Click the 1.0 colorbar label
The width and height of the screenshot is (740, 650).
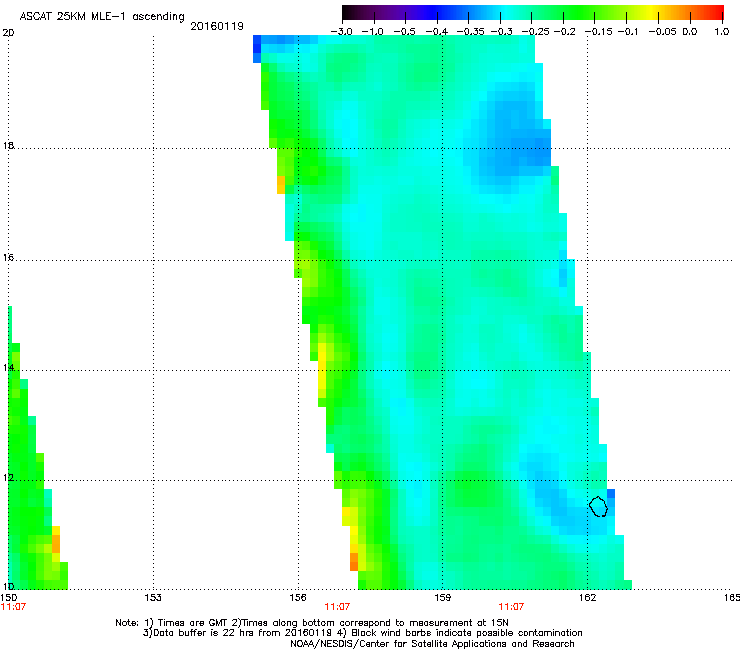[x=722, y=32]
